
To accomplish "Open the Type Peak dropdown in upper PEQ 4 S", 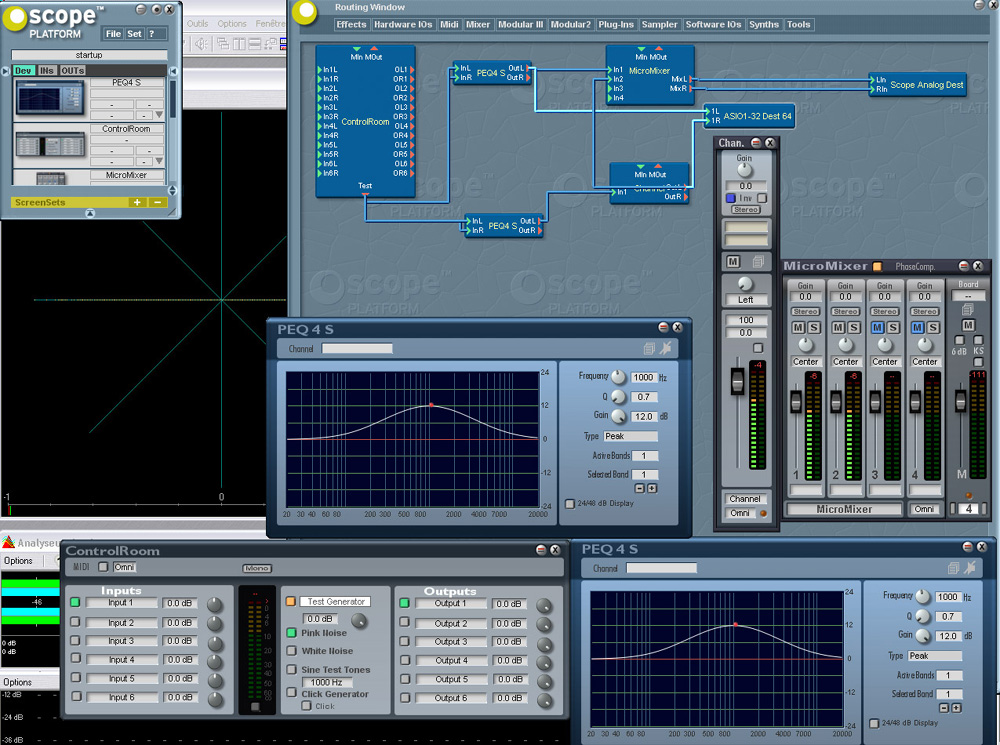I will (630, 436).
